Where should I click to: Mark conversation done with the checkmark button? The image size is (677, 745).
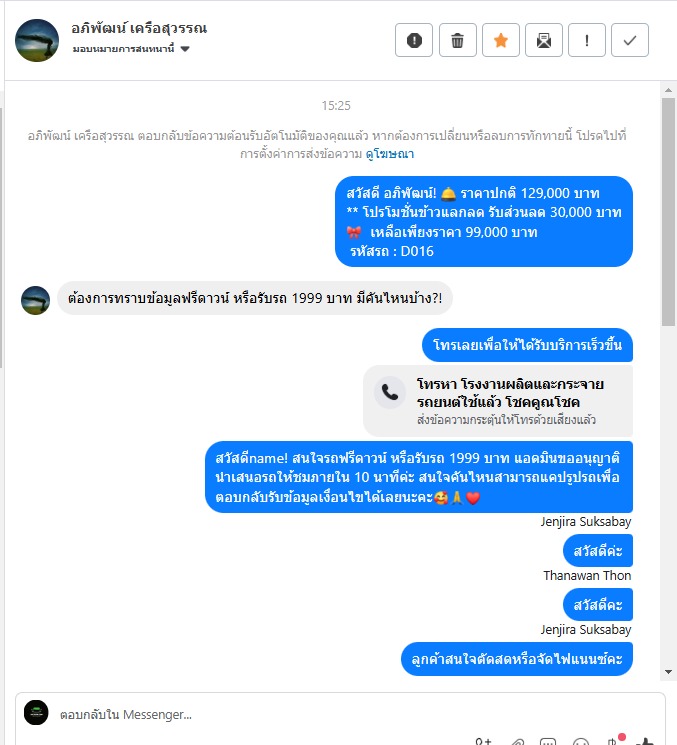coord(629,40)
